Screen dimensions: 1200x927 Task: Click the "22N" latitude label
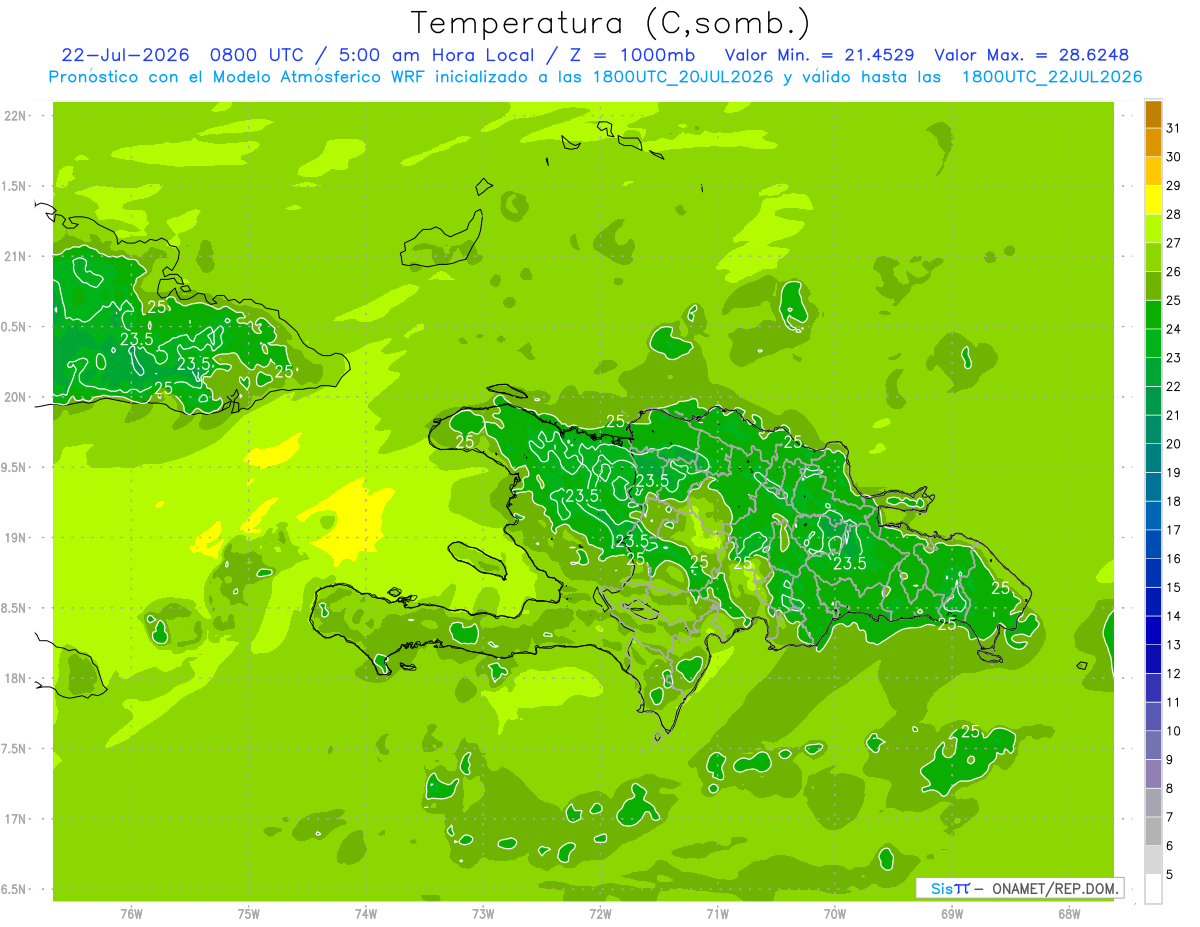point(15,116)
